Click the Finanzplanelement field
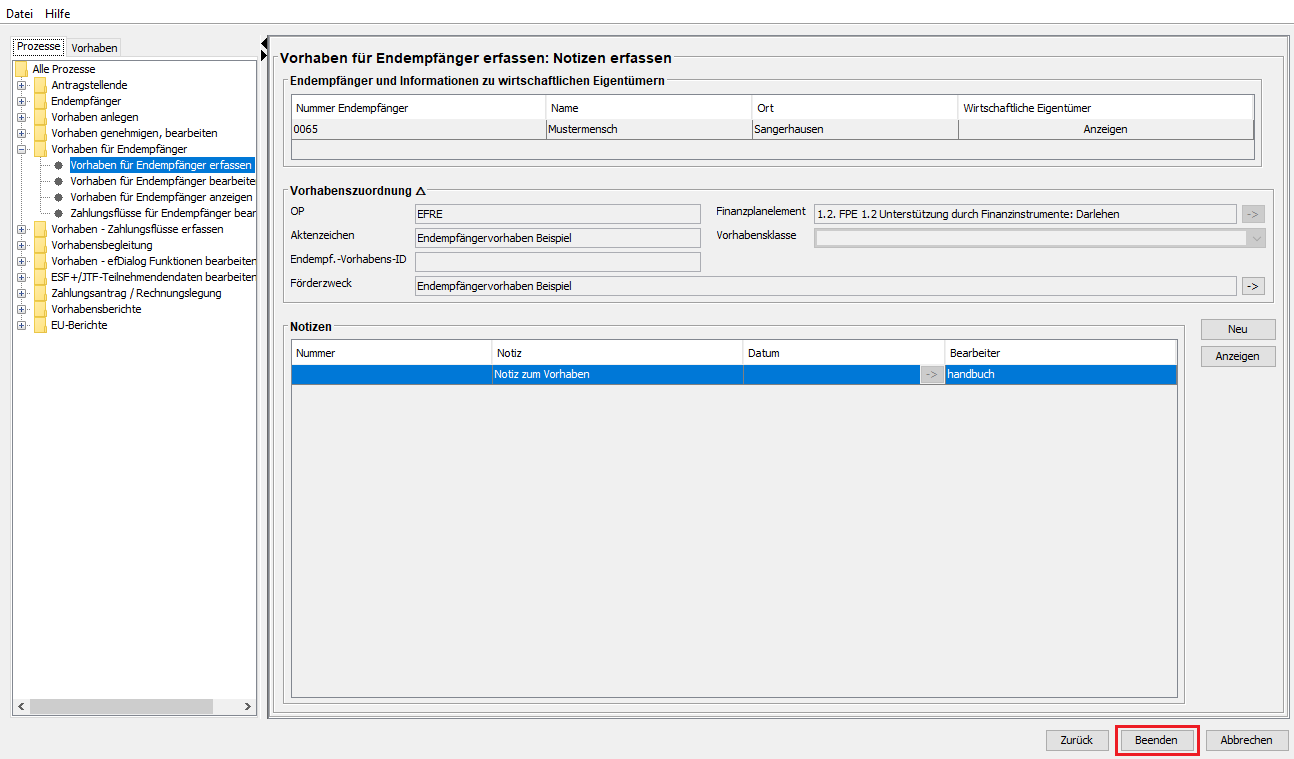Image resolution: width=1294 pixels, height=759 pixels. click(1025, 213)
